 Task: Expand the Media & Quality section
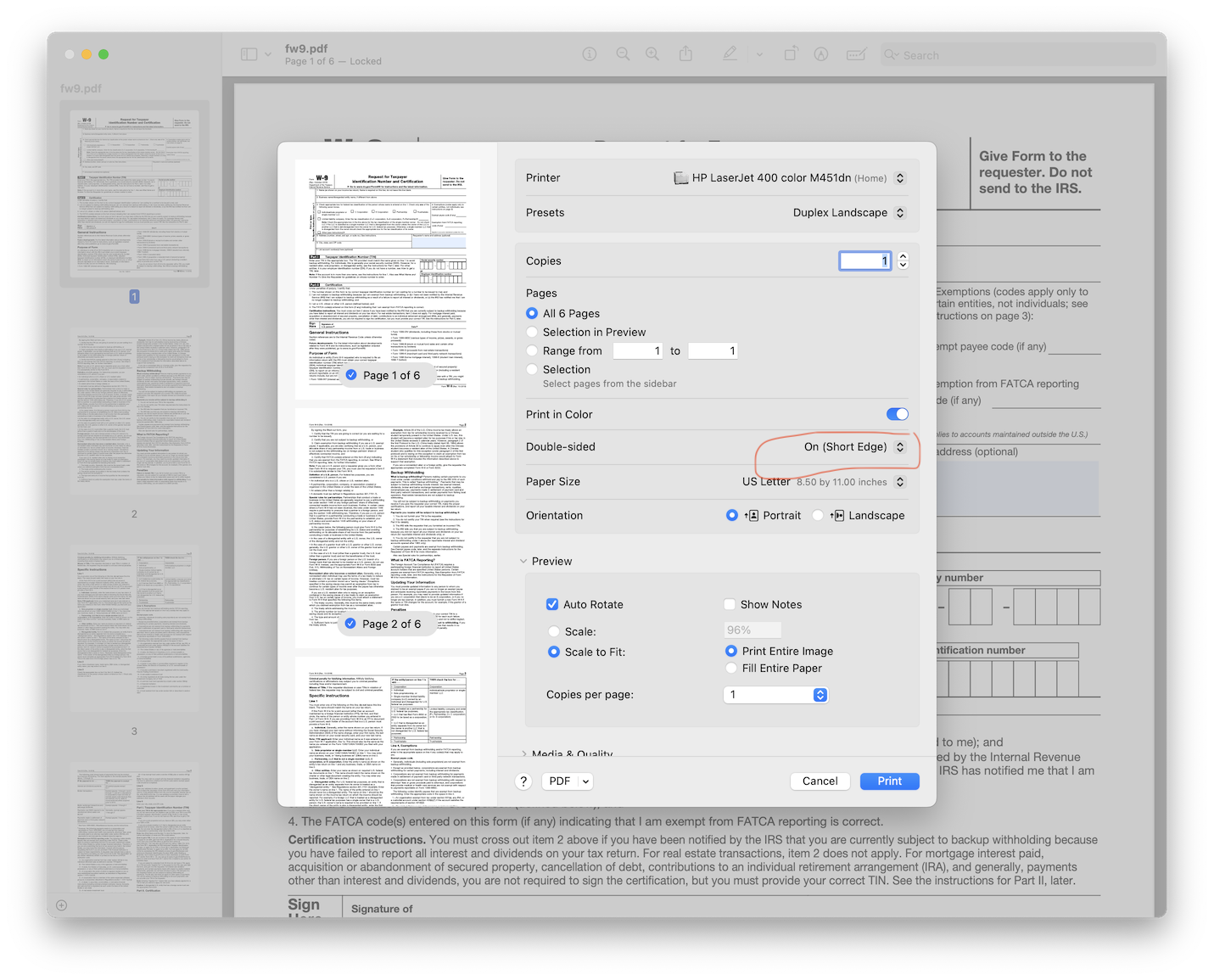click(523, 754)
